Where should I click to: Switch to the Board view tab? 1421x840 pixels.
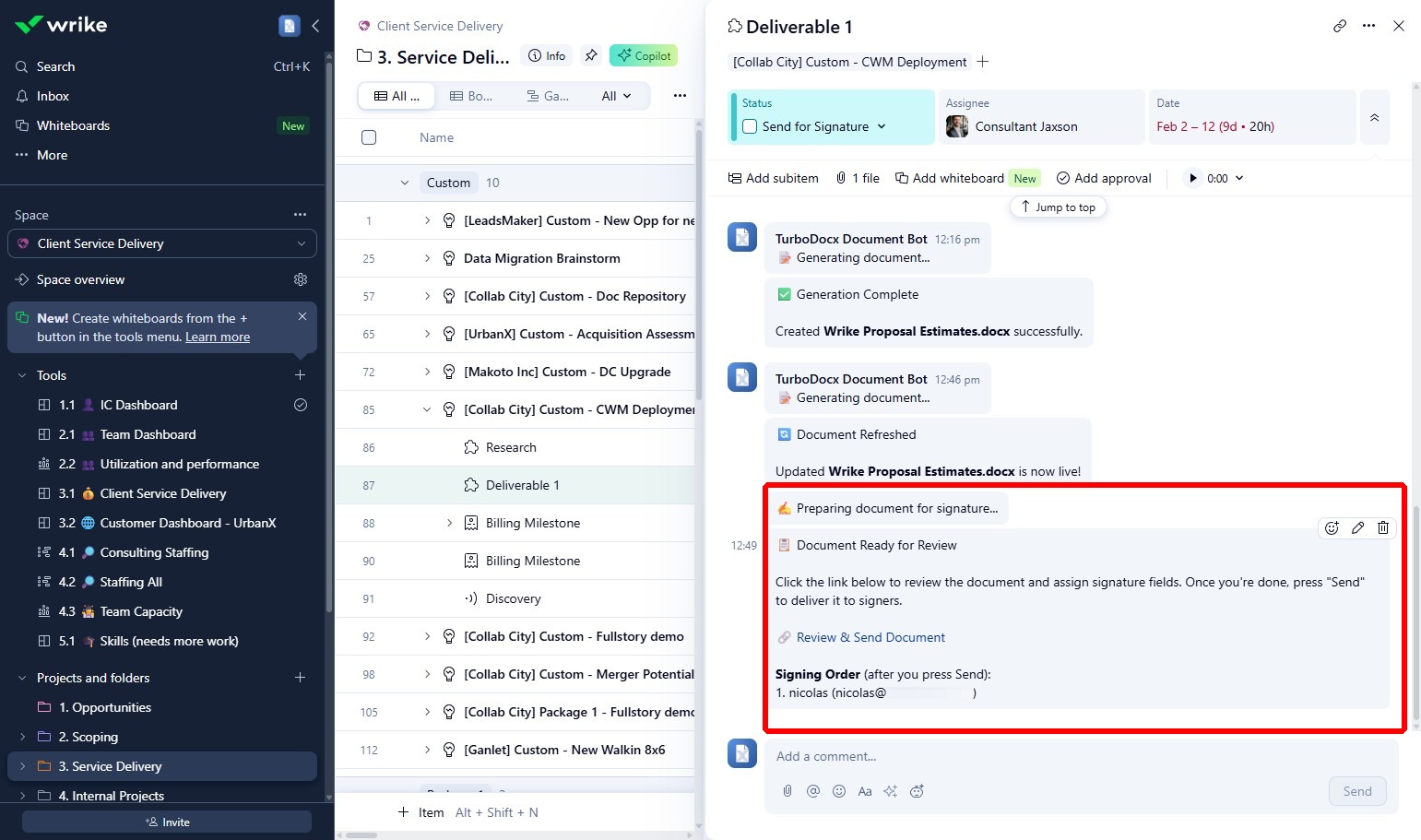pos(471,96)
